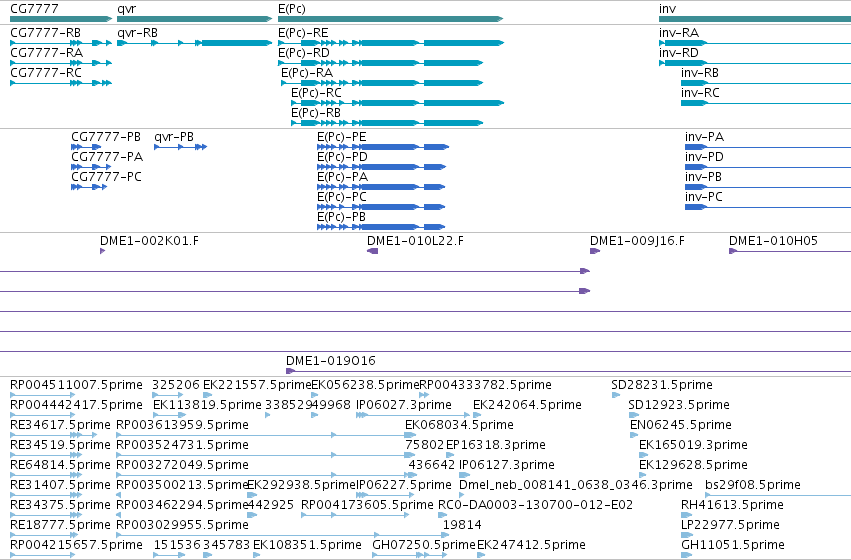The width and height of the screenshot is (851, 560).
Task: Click the SD12923.5prime EST label
Action: 679,405
